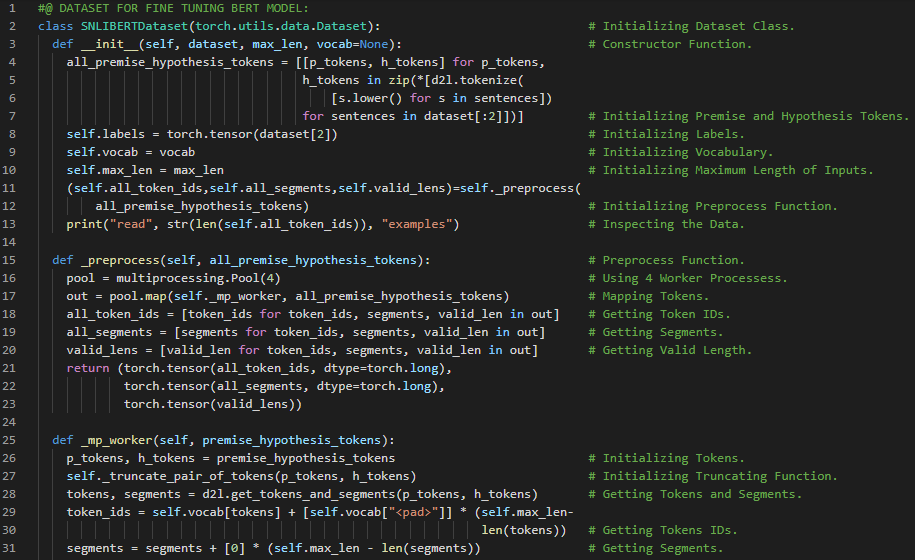Click line number 15 in the gutter
This screenshot has width=915, height=560.
pyautogui.click(x=13, y=260)
